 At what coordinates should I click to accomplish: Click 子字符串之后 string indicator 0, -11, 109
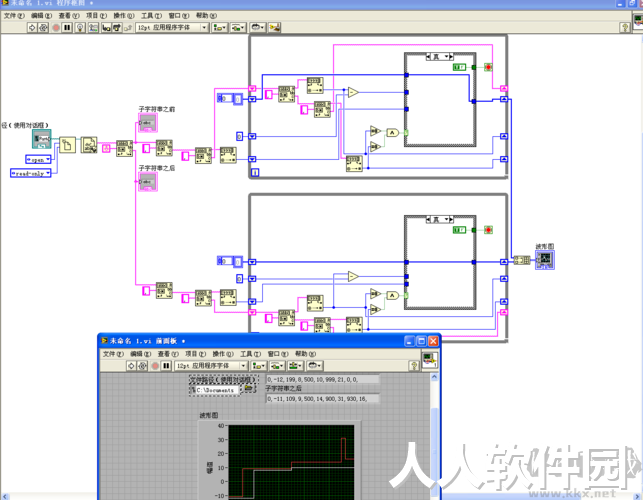click(323, 399)
